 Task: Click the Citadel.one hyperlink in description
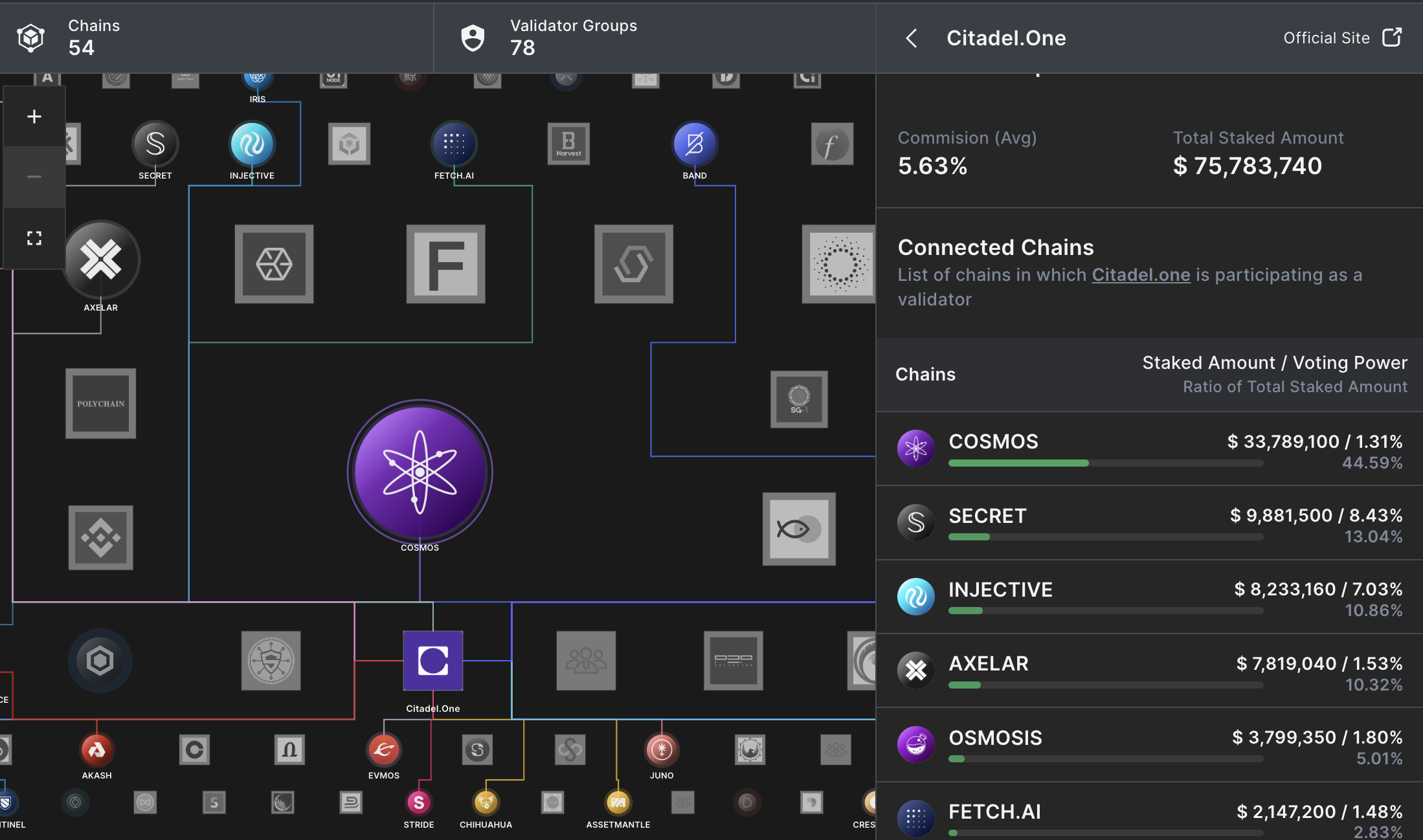[1141, 275]
